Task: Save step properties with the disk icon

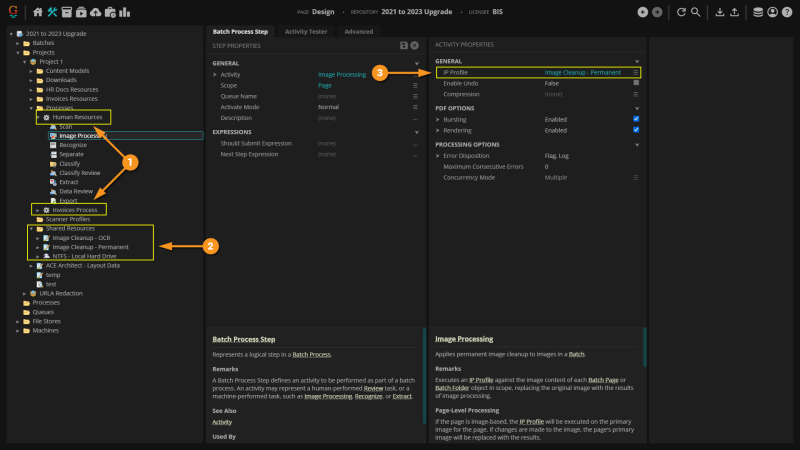Action: point(403,46)
